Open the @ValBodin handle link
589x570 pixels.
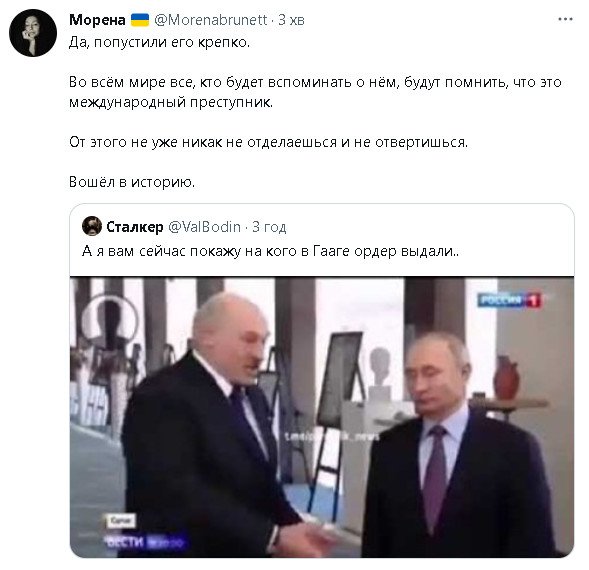click(204, 227)
